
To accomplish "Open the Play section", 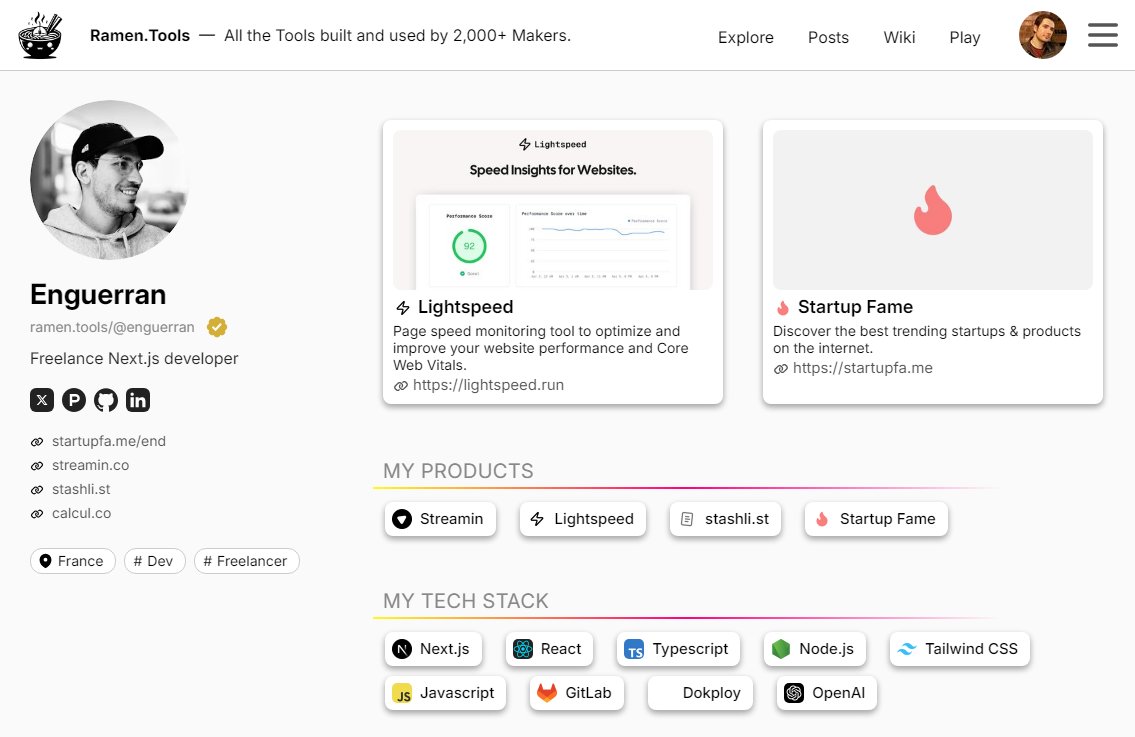I will point(964,37).
